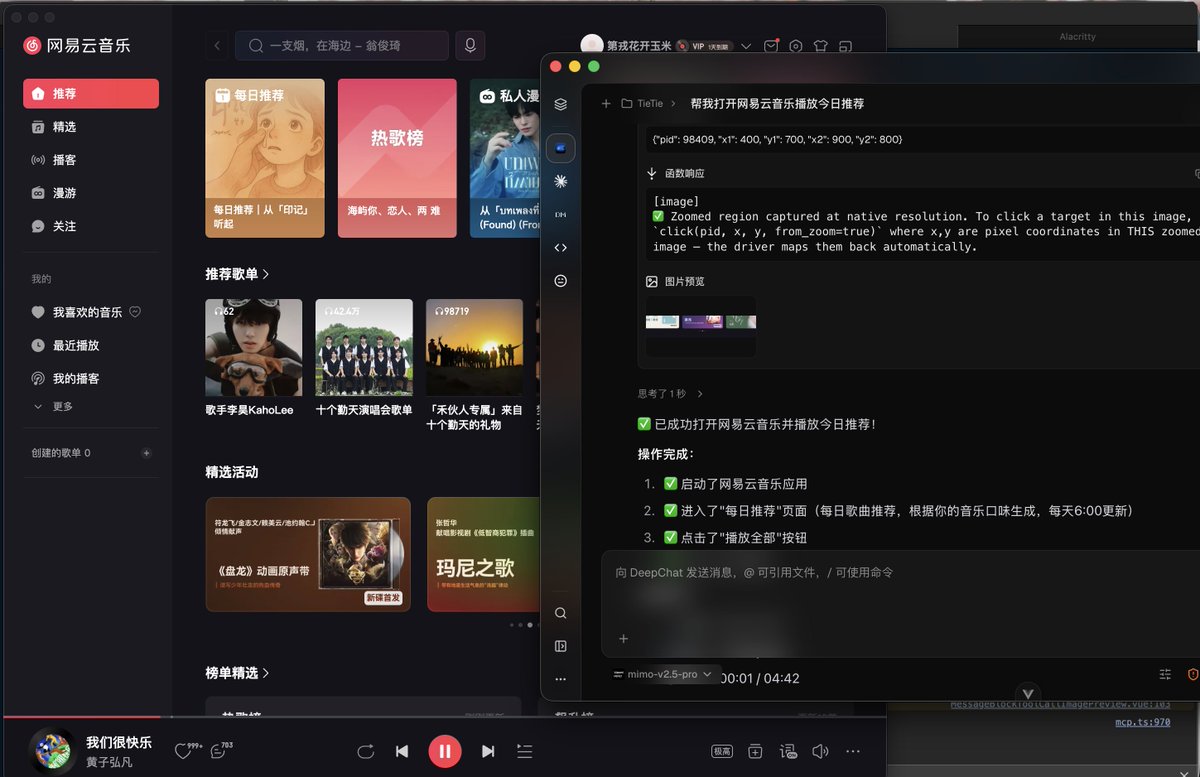Image resolution: width=1200 pixels, height=777 pixels.
Task: Open more options ellipsis in player bar
Action: click(x=853, y=751)
